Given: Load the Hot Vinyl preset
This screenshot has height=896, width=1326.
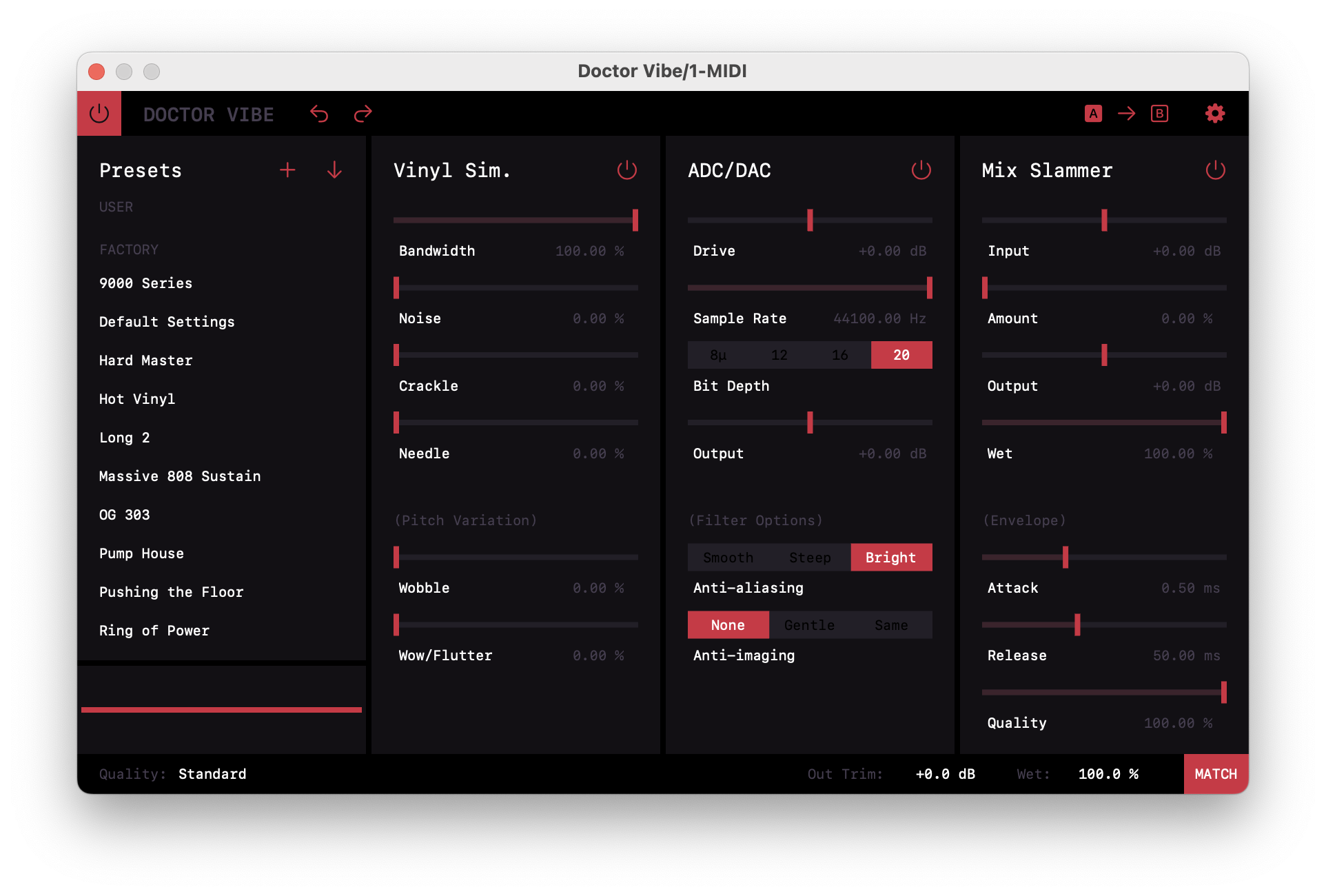Looking at the screenshot, I should tap(137, 399).
